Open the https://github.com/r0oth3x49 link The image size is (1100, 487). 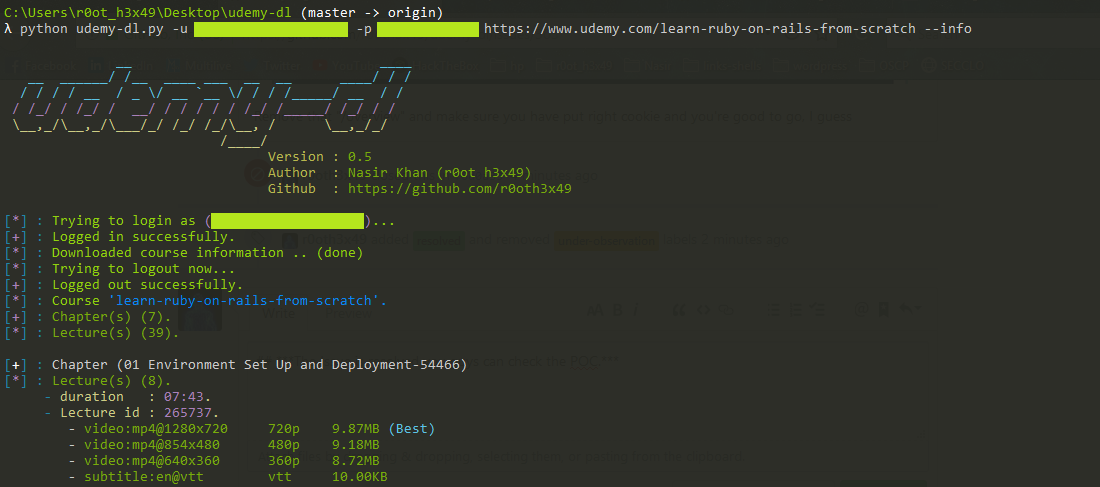pyautogui.click(x=460, y=189)
